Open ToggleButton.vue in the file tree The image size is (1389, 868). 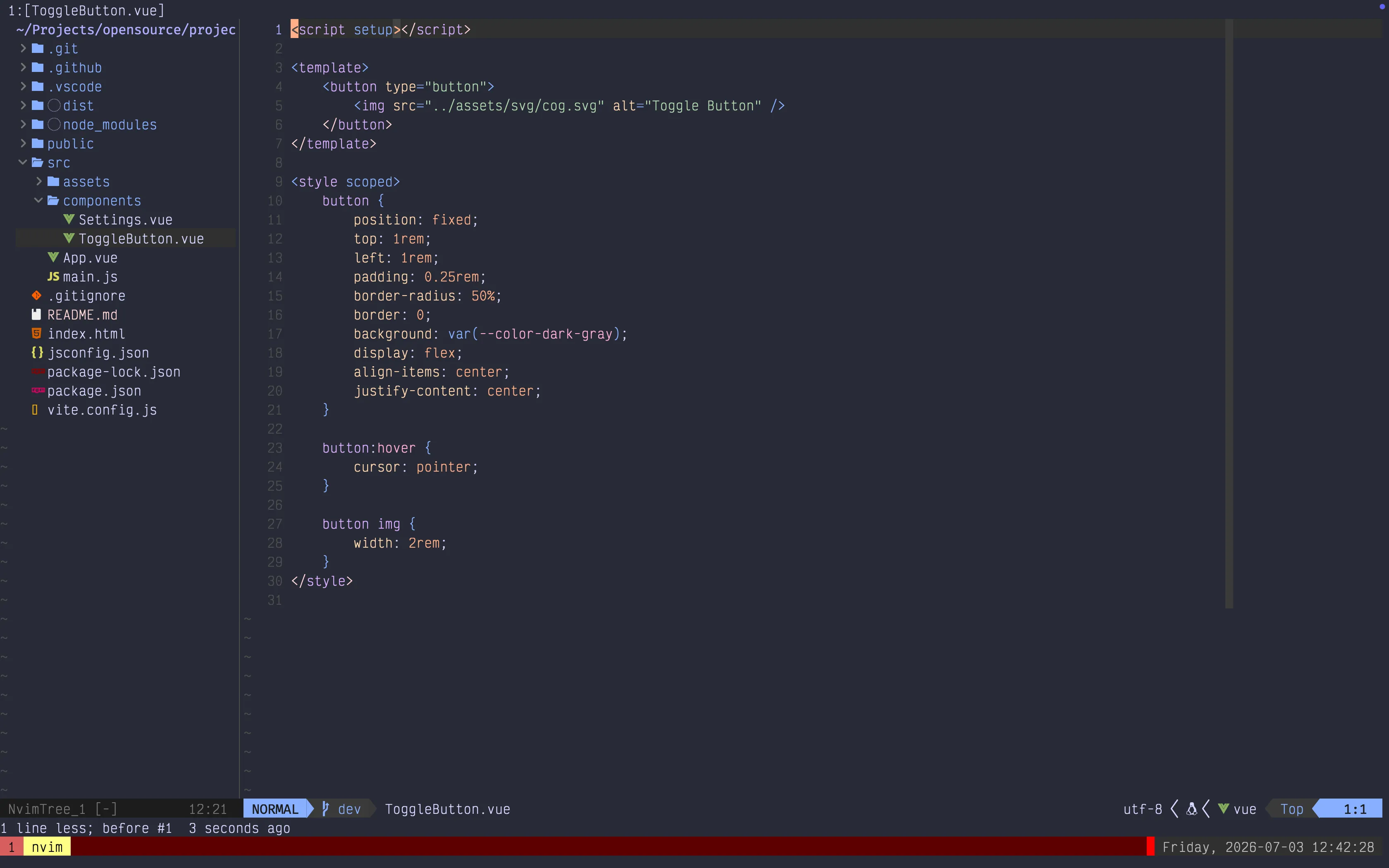pyautogui.click(x=141, y=239)
